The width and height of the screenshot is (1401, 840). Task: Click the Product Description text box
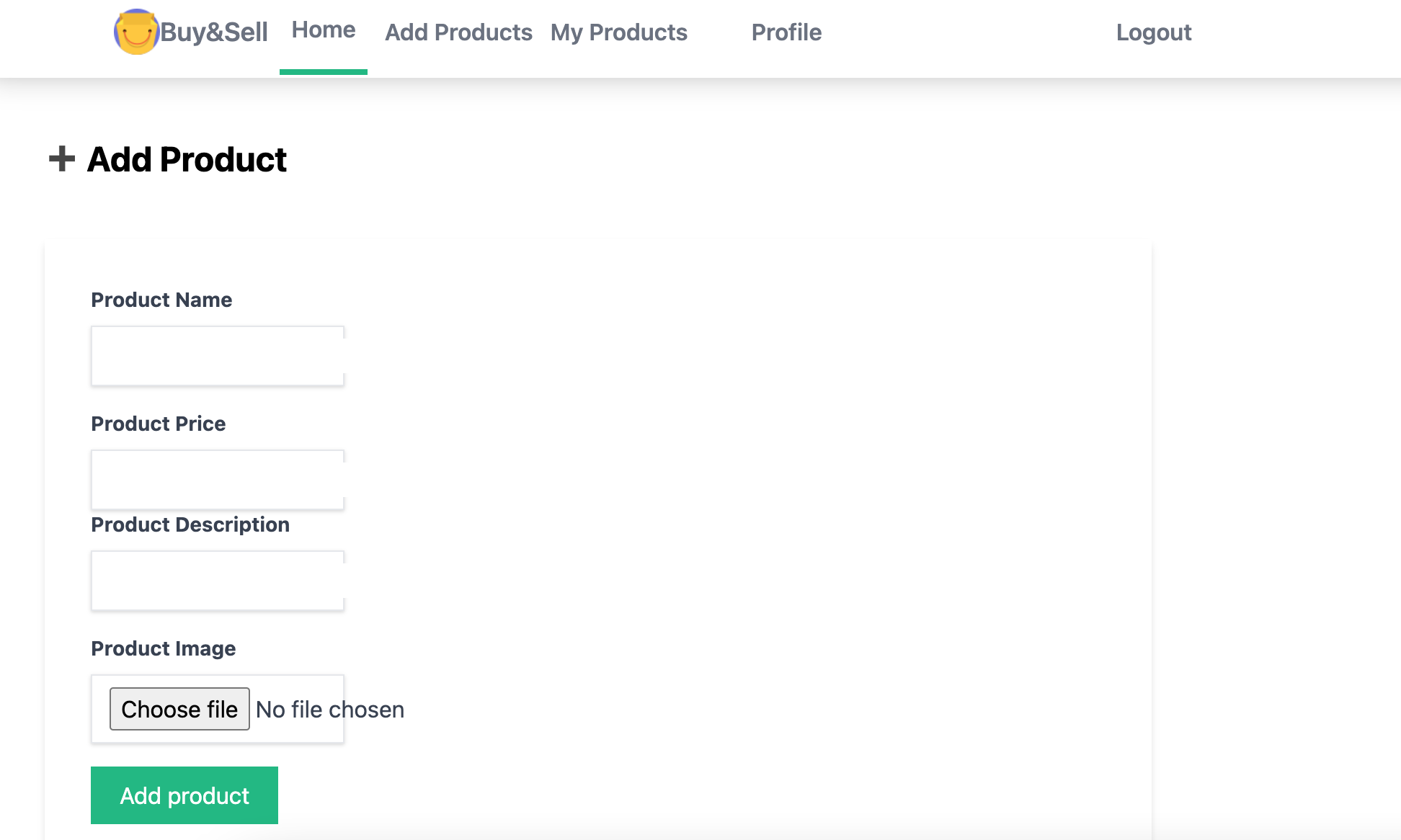[x=216, y=580]
